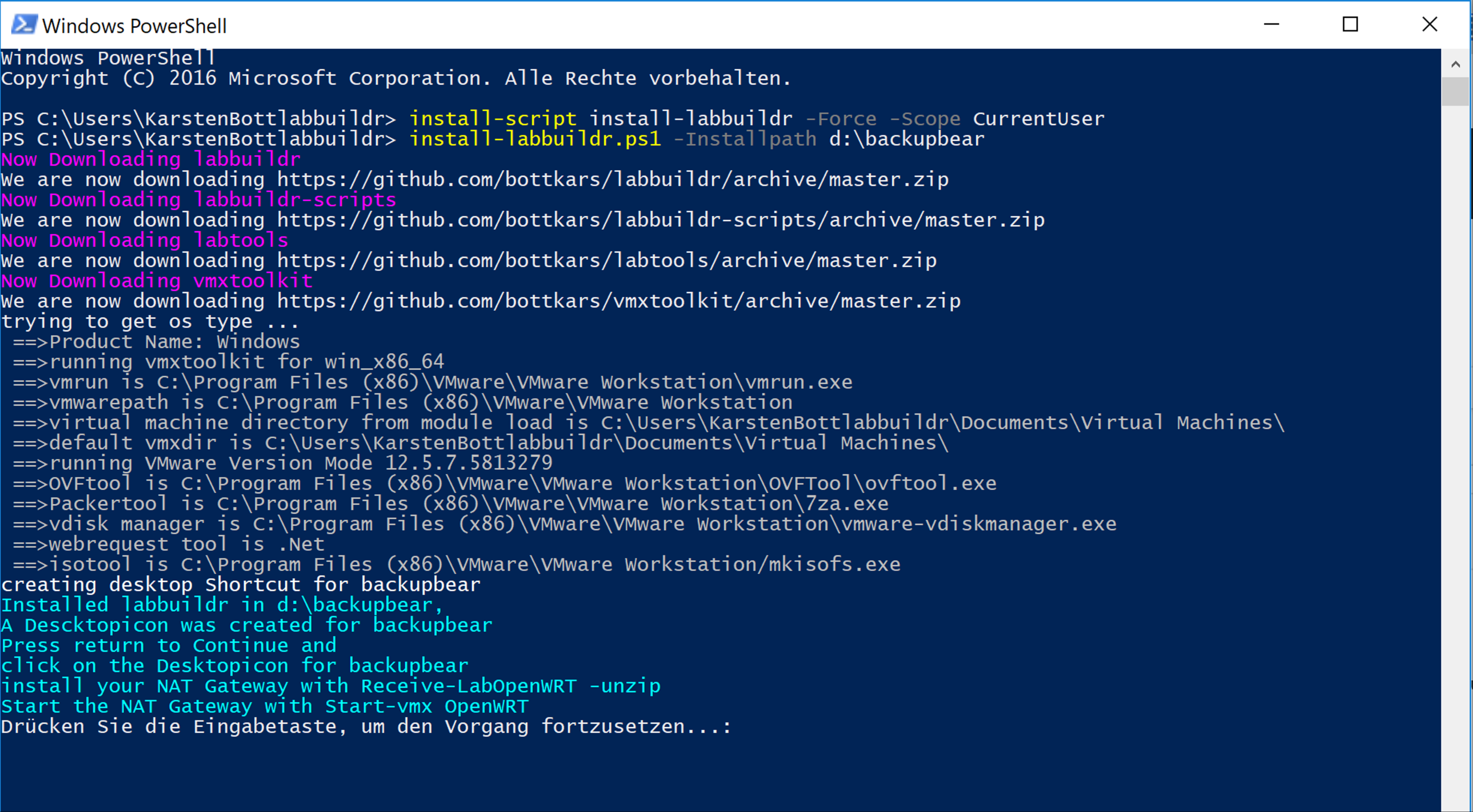This screenshot has height=812, width=1473.
Task: Click the install-script command text
Action: [x=493, y=119]
